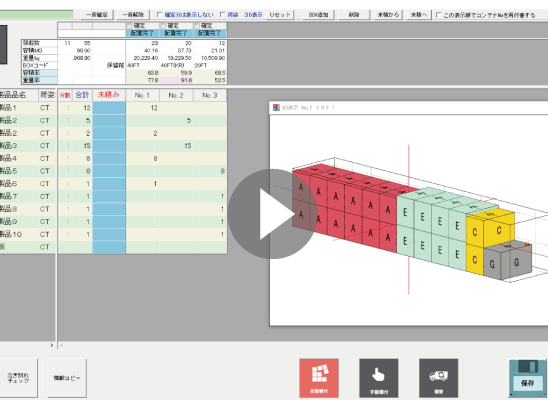Select the No. 3 column header

coord(210,95)
